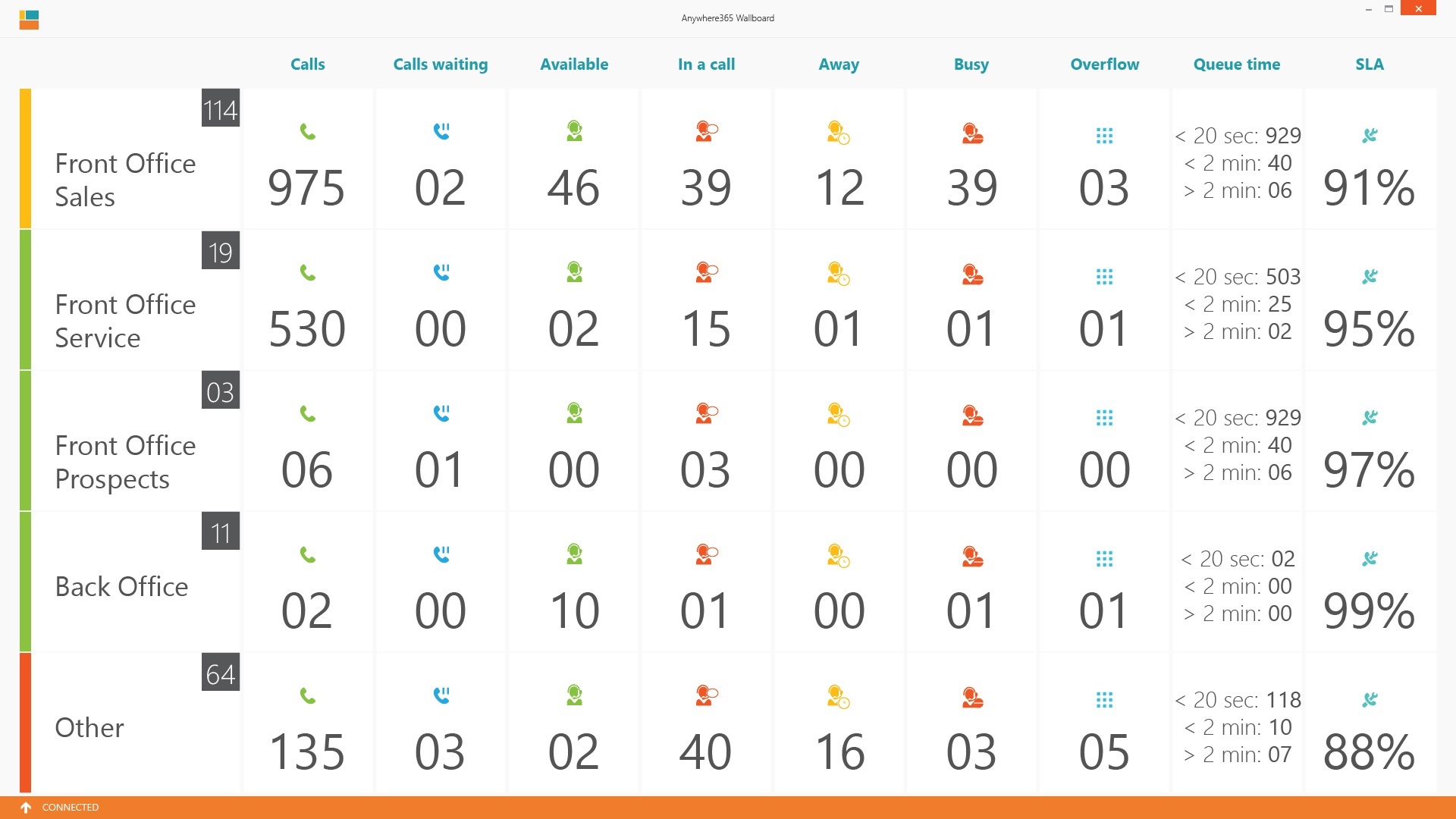Select the Back Office queue label
This screenshot has width=1456, height=819.
click(x=121, y=586)
